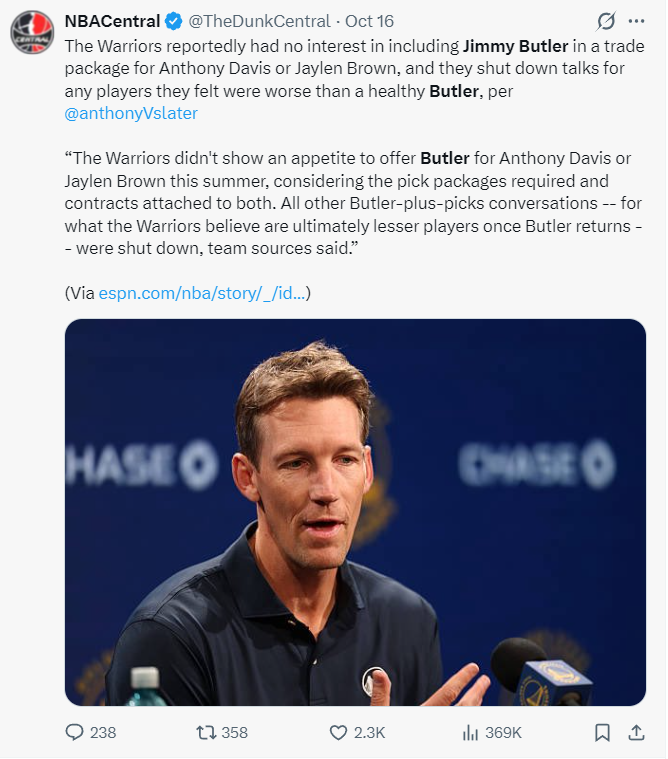
Task: Click the Grok explain-post icon
Action: click(606, 21)
